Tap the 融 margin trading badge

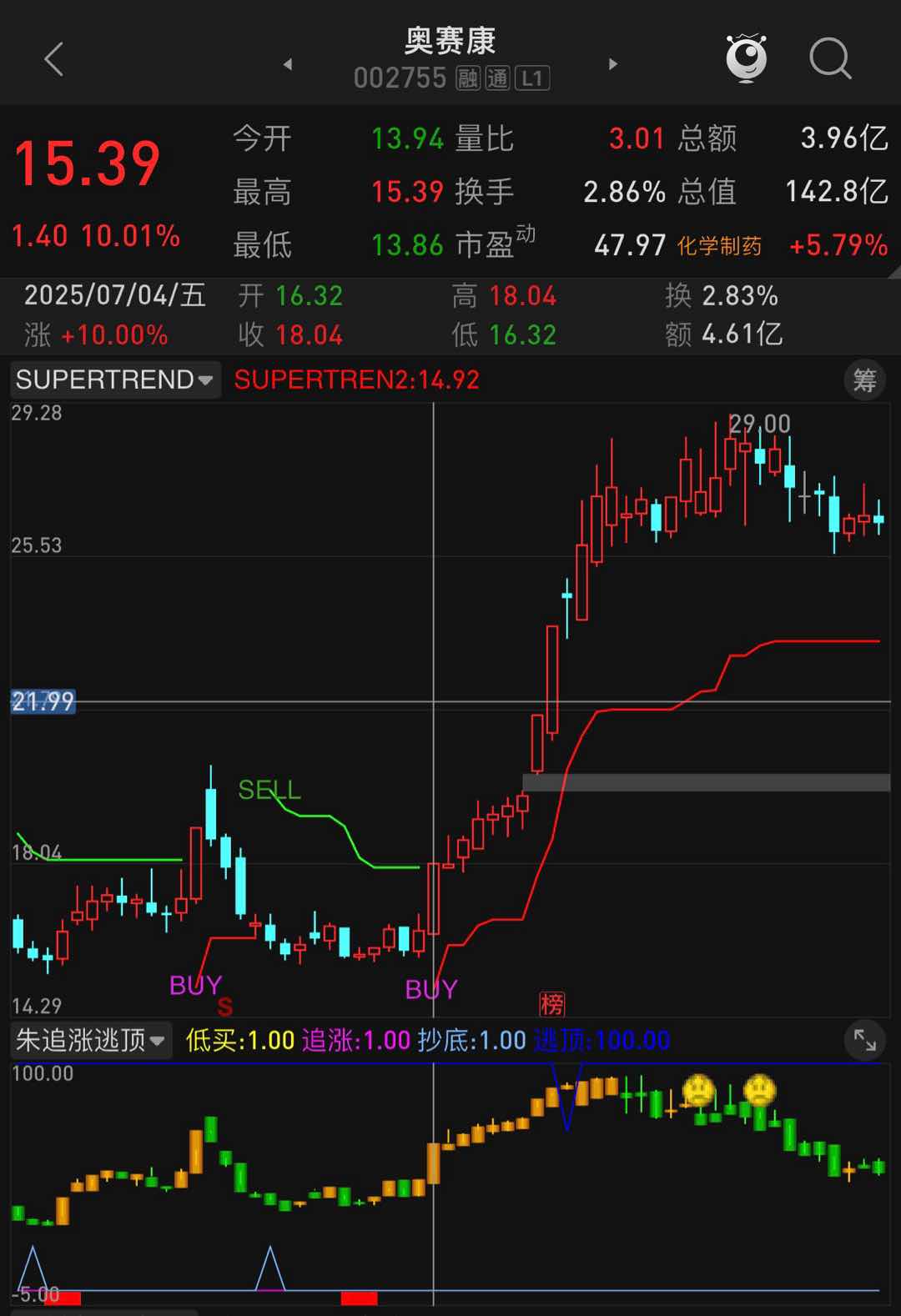(468, 79)
